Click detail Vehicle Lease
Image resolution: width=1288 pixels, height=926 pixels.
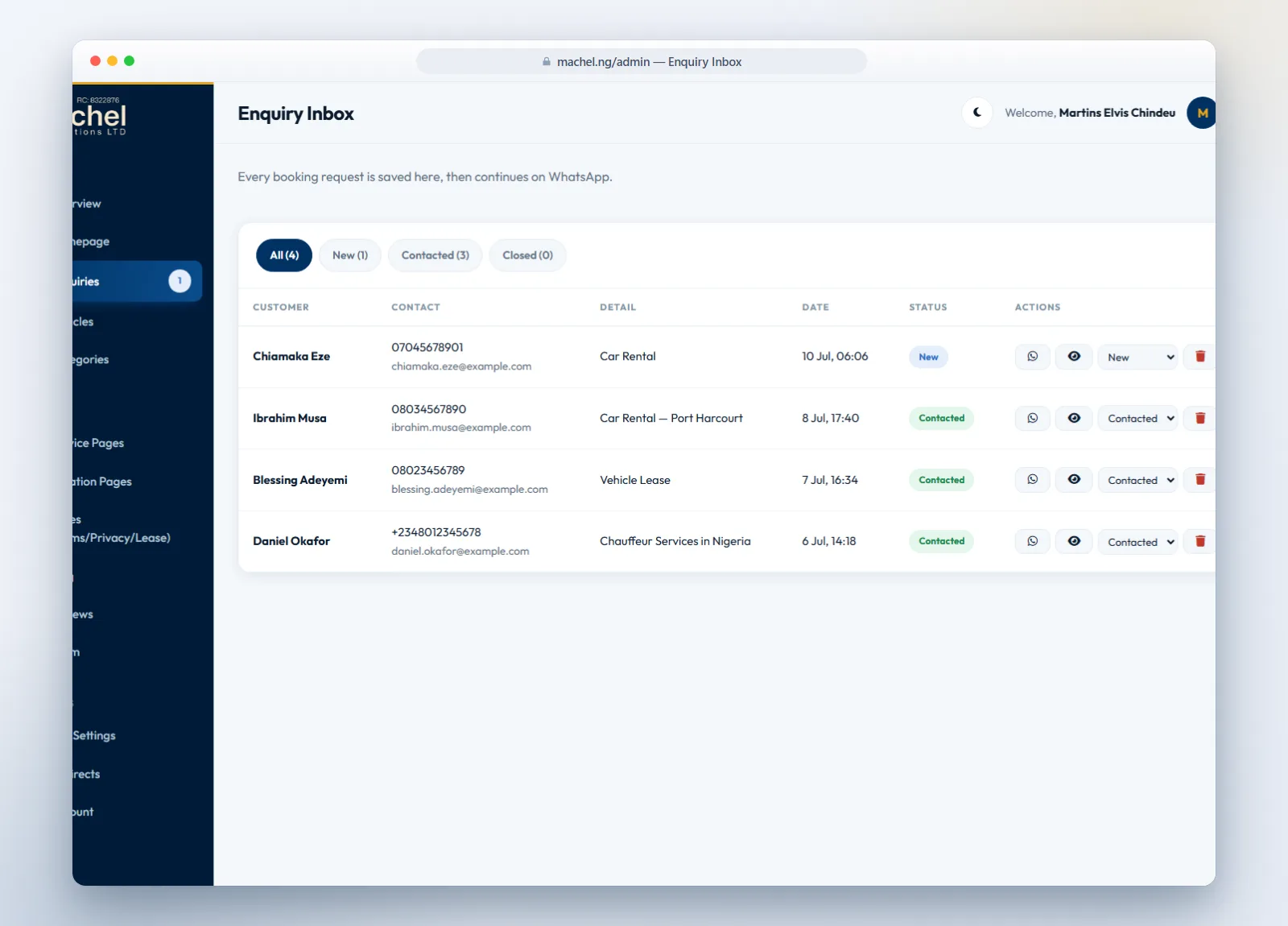pos(635,480)
